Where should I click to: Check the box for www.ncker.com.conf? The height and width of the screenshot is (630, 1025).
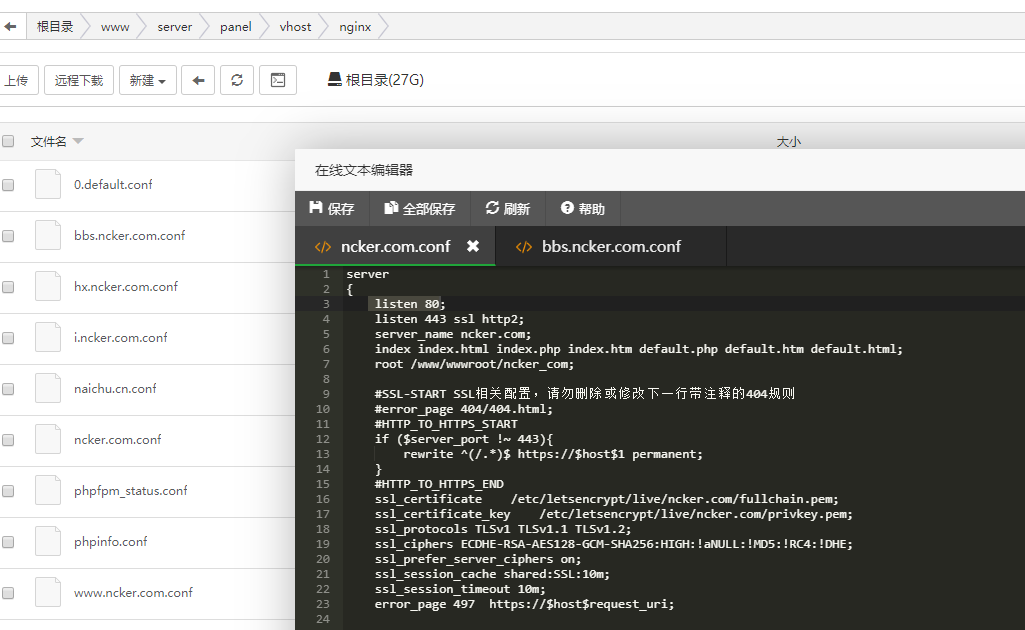(x=8, y=593)
